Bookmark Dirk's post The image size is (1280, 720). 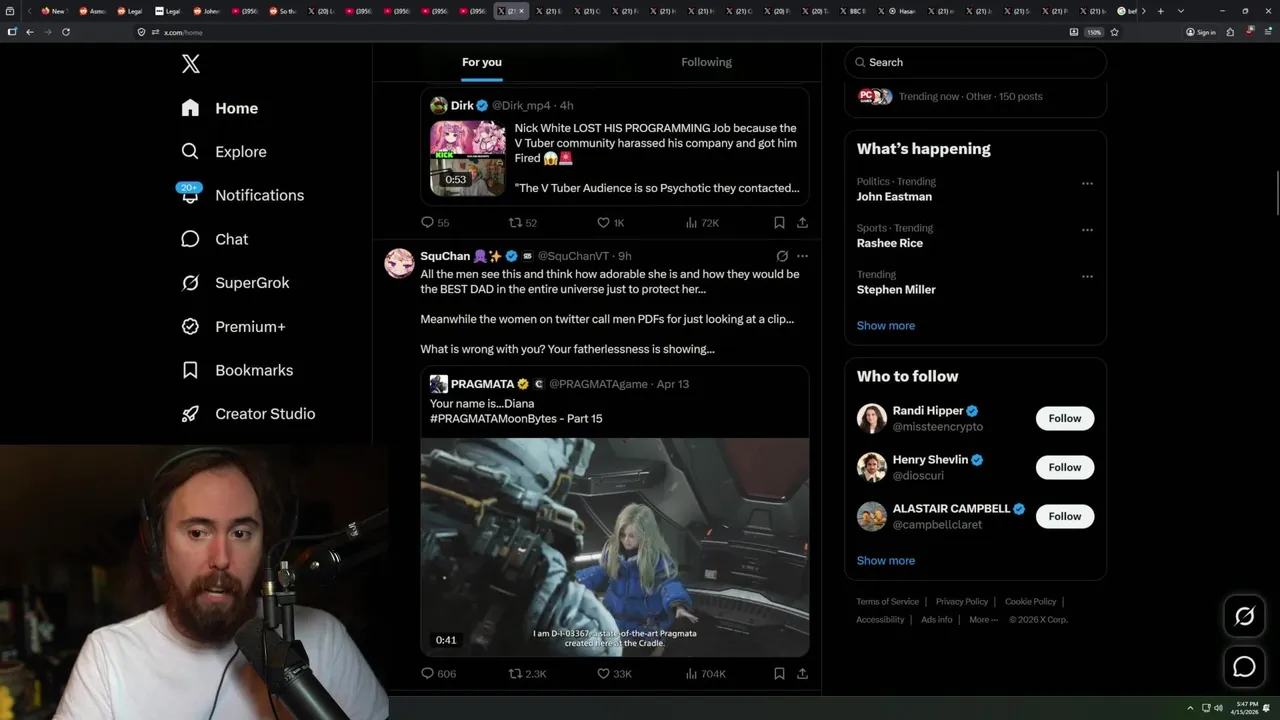pos(779,223)
